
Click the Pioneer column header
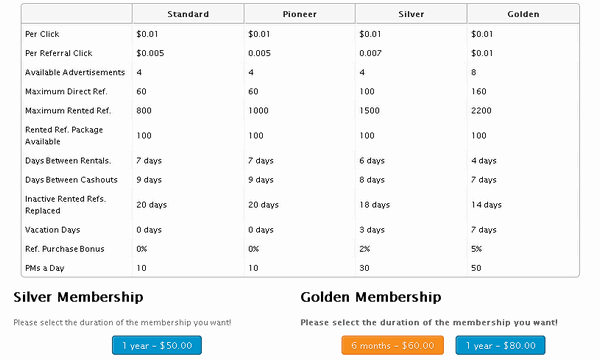(300, 14)
